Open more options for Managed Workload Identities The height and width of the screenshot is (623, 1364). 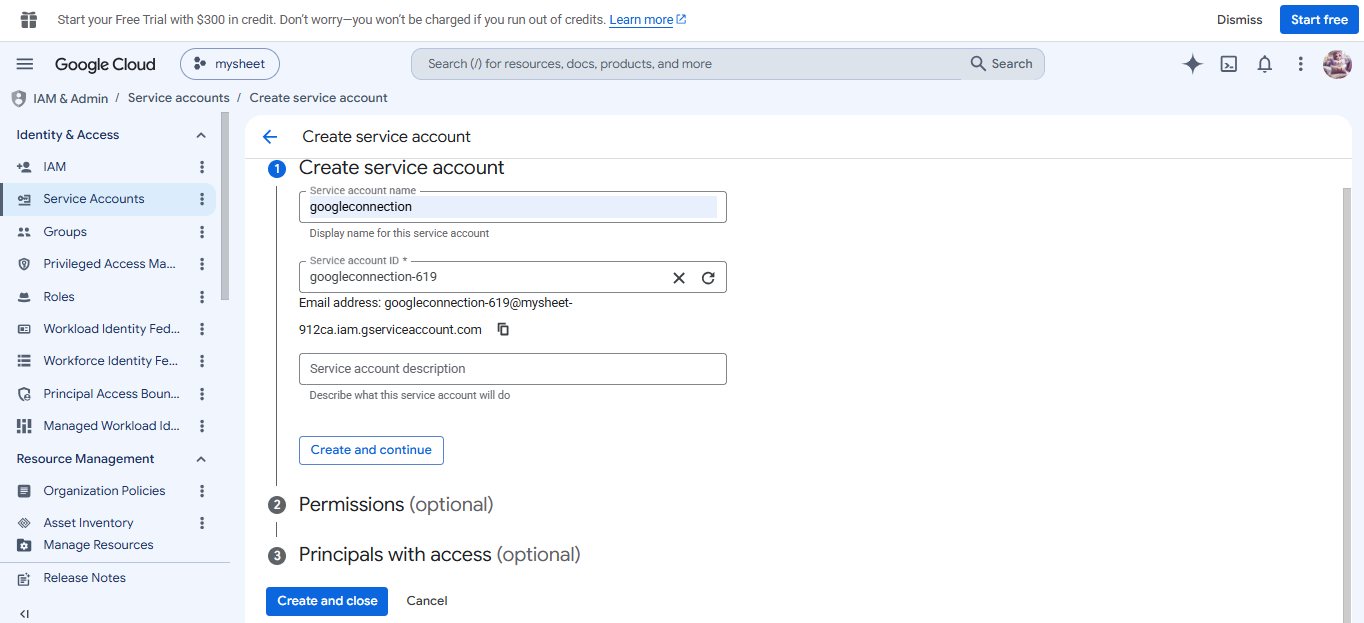(202, 426)
